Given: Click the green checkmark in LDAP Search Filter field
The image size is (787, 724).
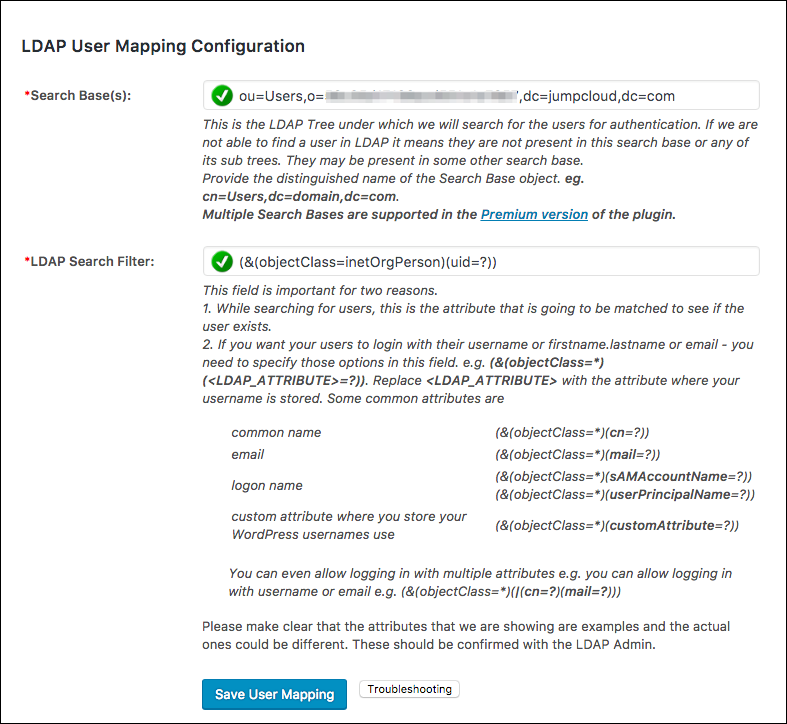Looking at the screenshot, I should (x=222, y=262).
